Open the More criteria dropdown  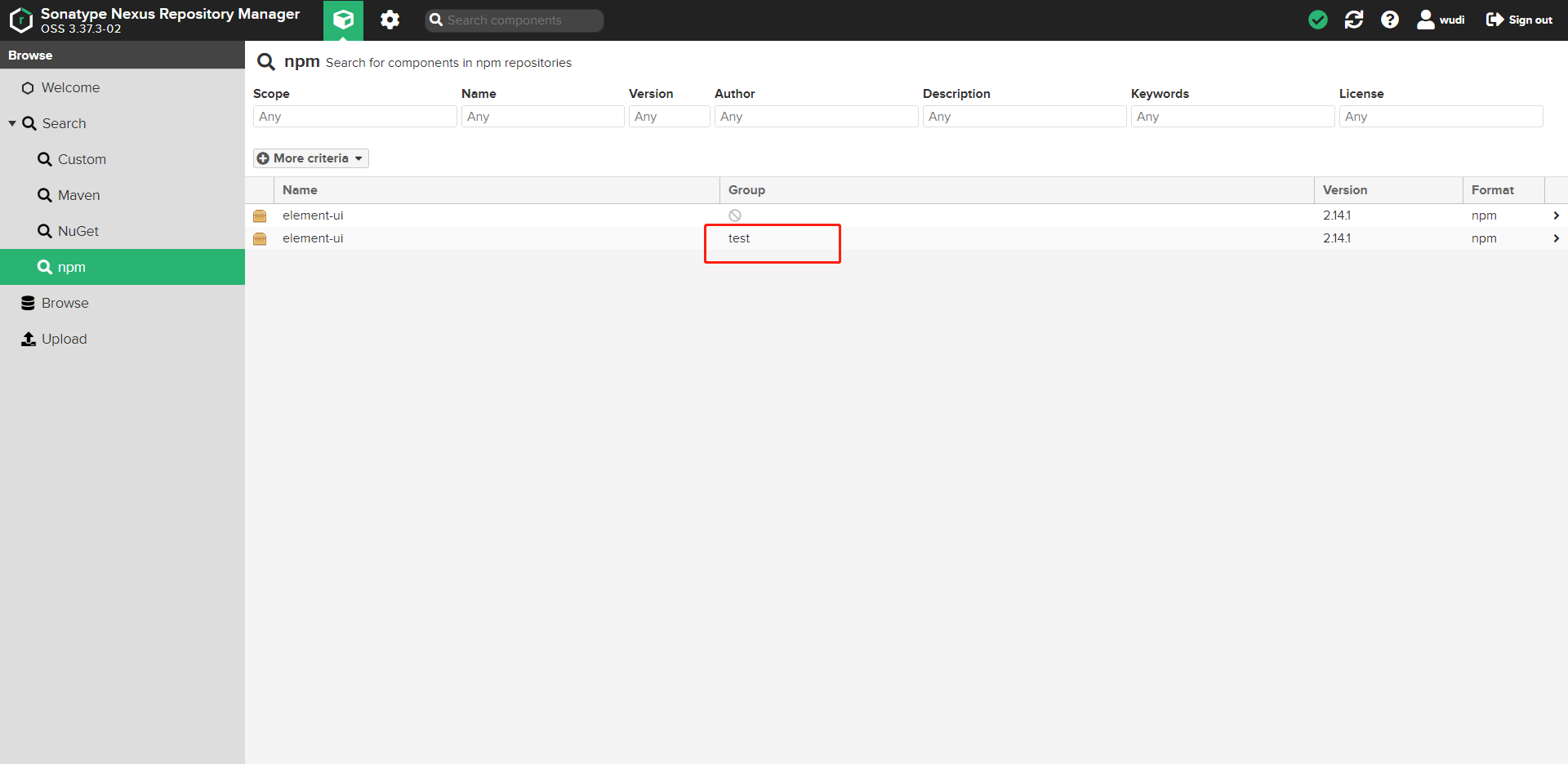click(311, 158)
